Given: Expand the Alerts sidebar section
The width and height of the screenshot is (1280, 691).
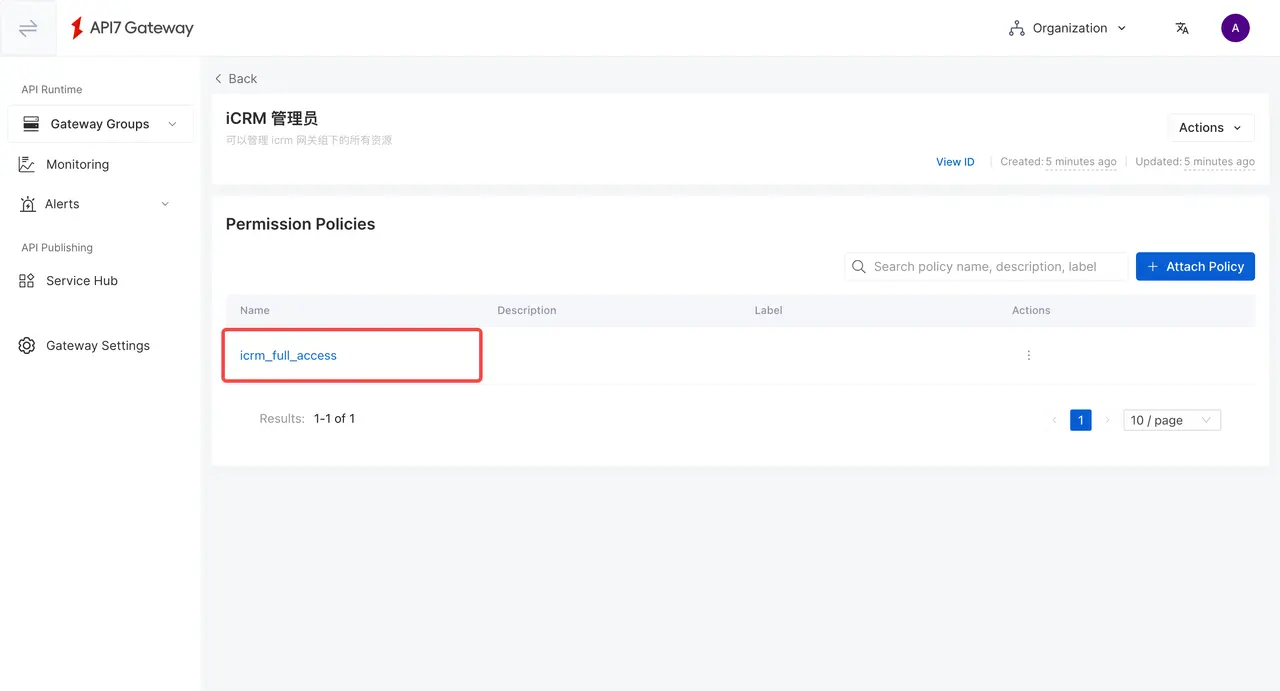Looking at the screenshot, I should 95,204.
